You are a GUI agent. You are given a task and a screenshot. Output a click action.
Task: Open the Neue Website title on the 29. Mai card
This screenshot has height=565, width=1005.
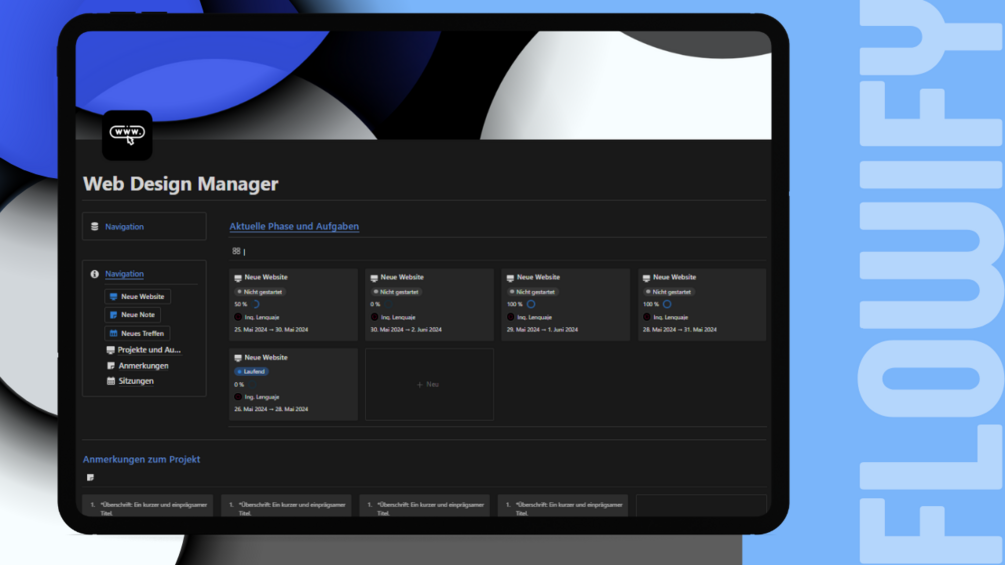point(538,277)
